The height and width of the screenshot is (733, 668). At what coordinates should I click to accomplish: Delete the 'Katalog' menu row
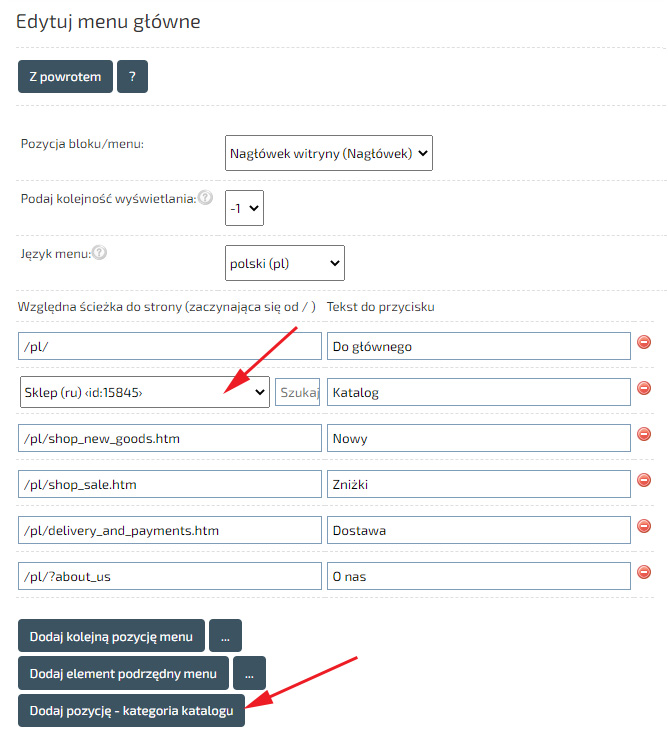pyautogui.click(x=644, y=389)
